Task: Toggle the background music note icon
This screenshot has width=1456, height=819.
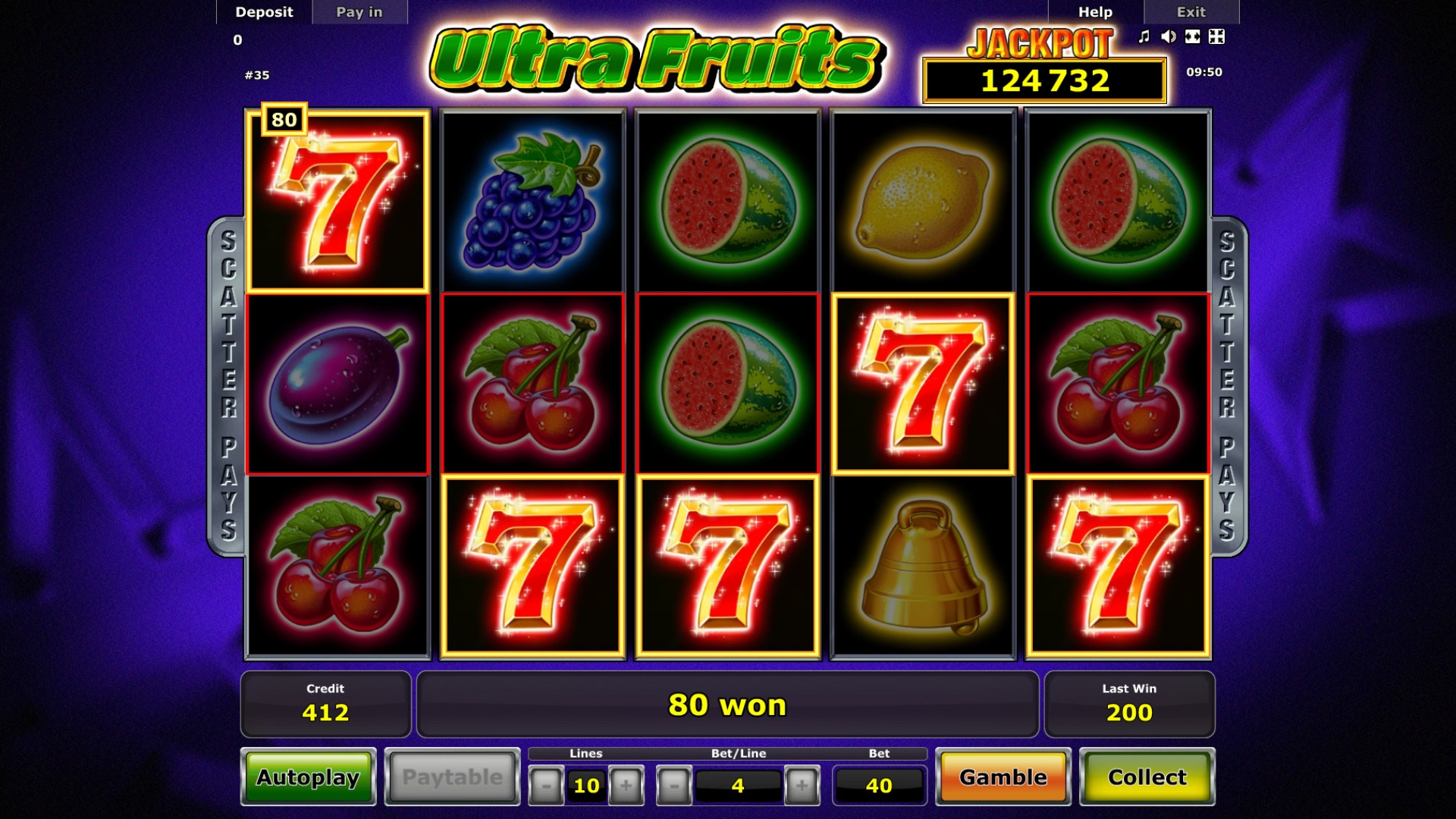Action: [x=1144, y=36]
